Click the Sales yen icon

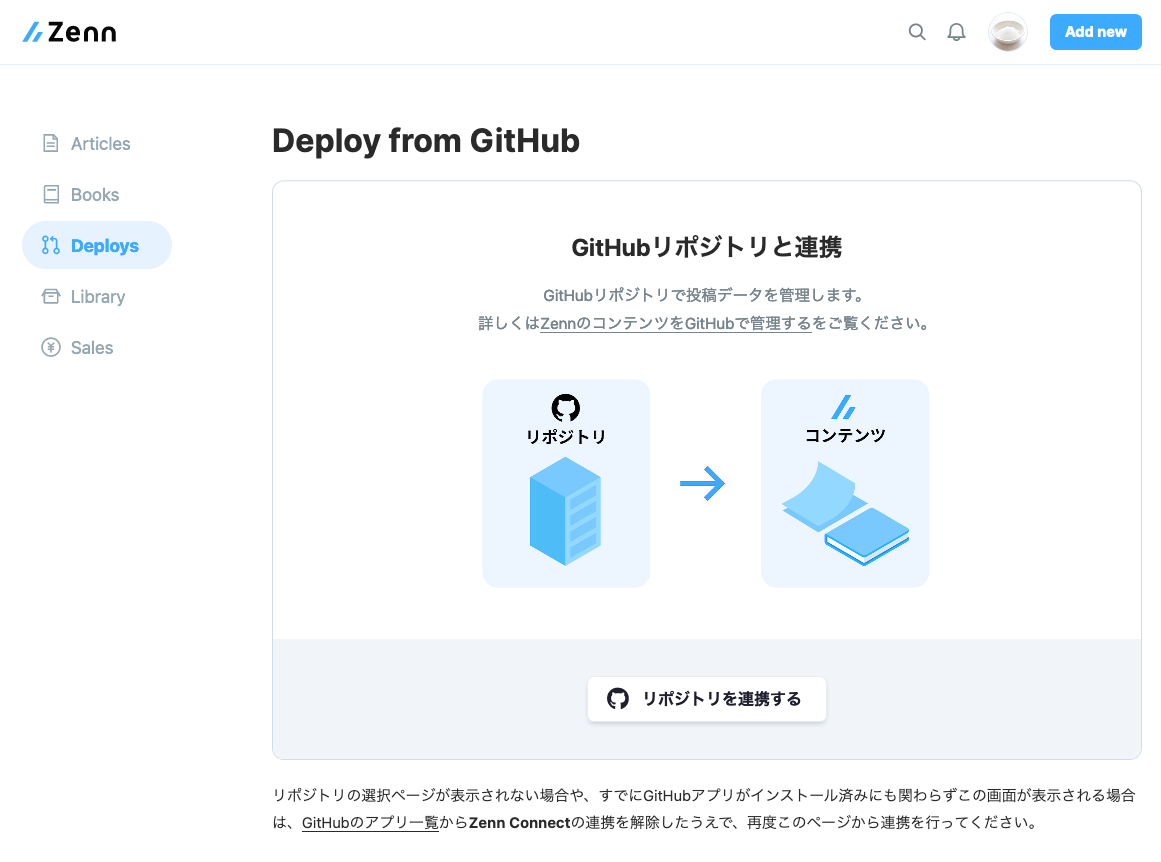pos(51,347)
